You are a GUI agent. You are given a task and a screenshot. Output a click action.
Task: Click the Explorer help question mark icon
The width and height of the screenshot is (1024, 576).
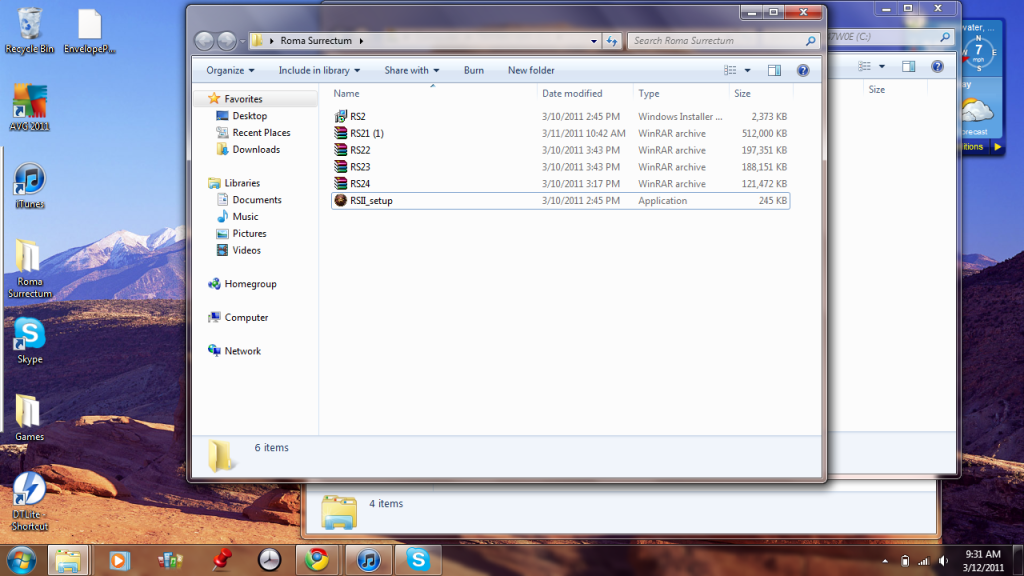802,71
